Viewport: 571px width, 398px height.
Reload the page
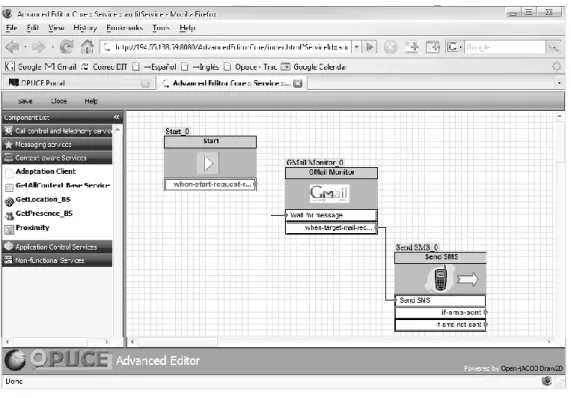[x=67, y=47]
